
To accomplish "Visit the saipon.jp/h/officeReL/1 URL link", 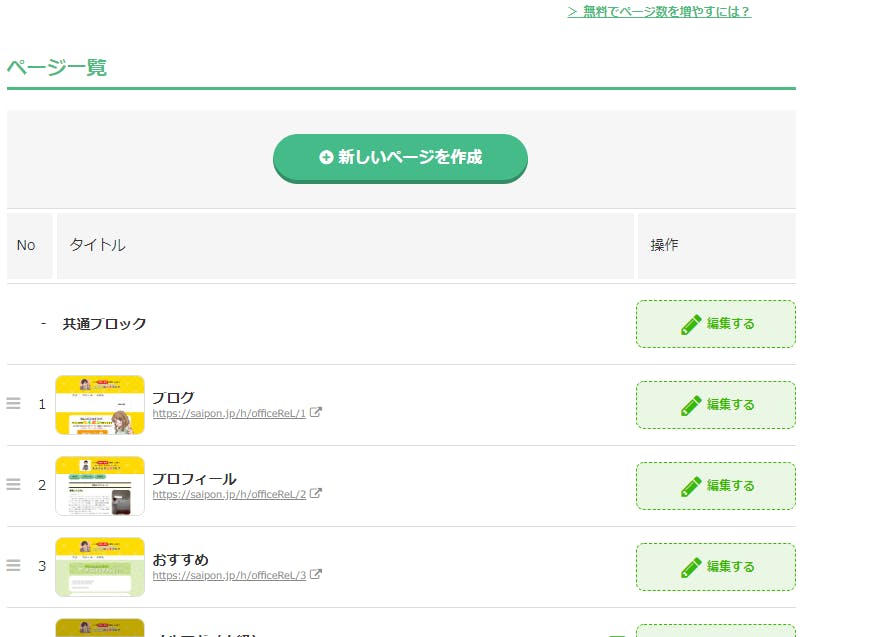I will (229, 413).
